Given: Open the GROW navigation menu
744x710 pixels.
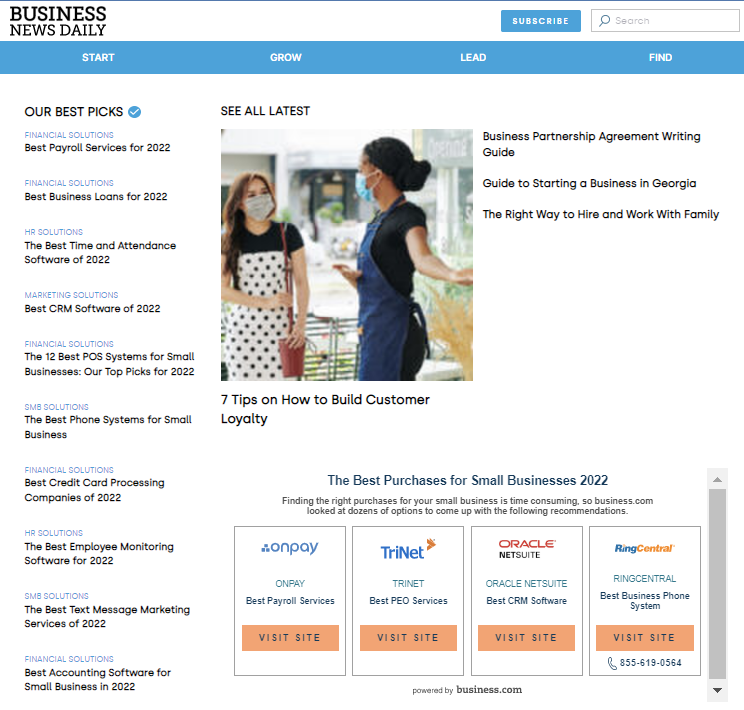Looking at the screenshot, I should click(286, 58).
